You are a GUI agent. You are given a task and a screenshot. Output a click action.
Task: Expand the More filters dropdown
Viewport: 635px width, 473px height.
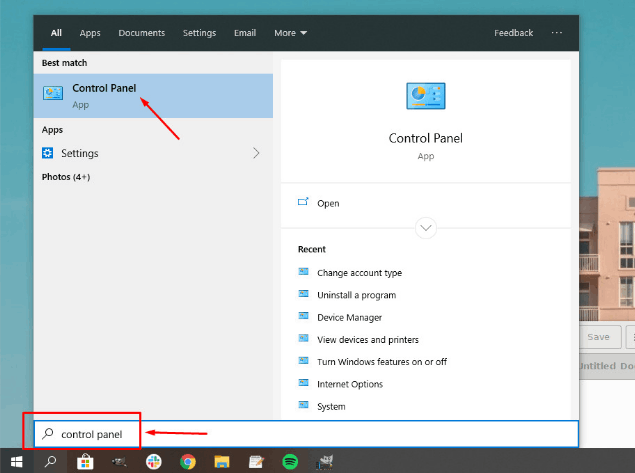[x=290, y=33]
